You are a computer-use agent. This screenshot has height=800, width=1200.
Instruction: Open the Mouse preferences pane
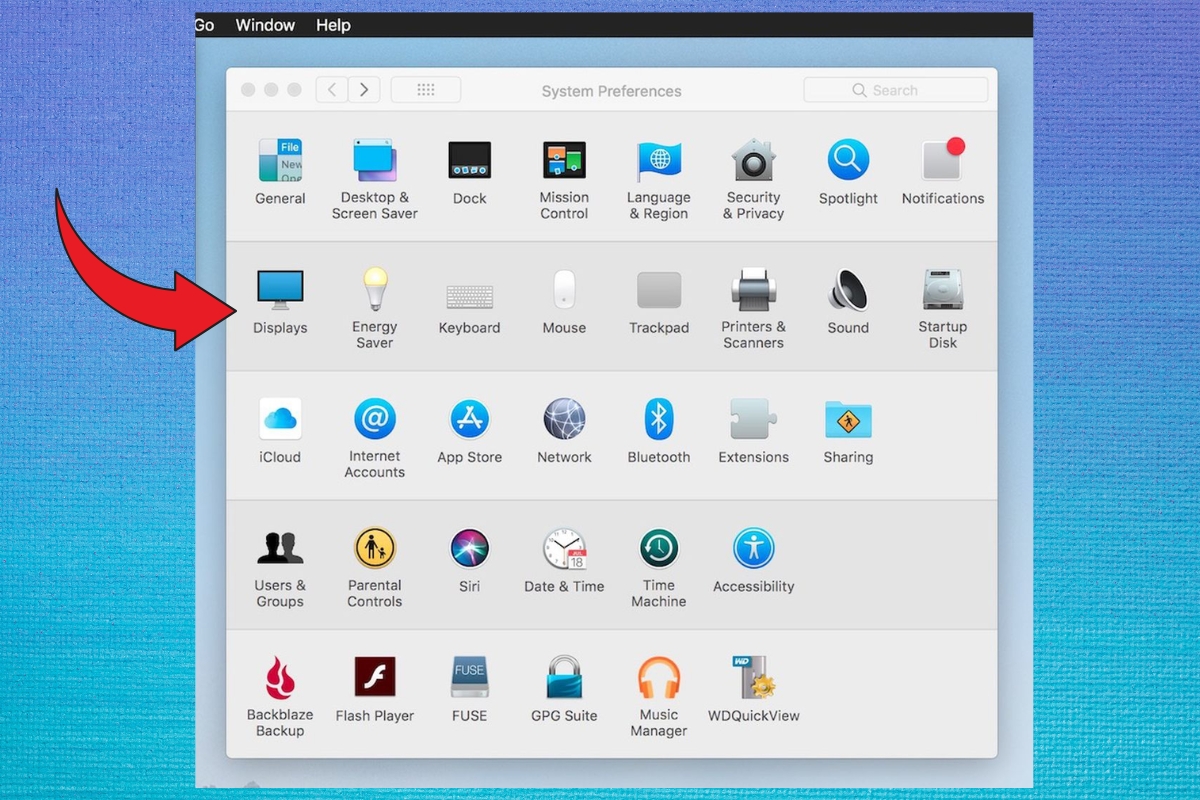[x=564, y=302]
